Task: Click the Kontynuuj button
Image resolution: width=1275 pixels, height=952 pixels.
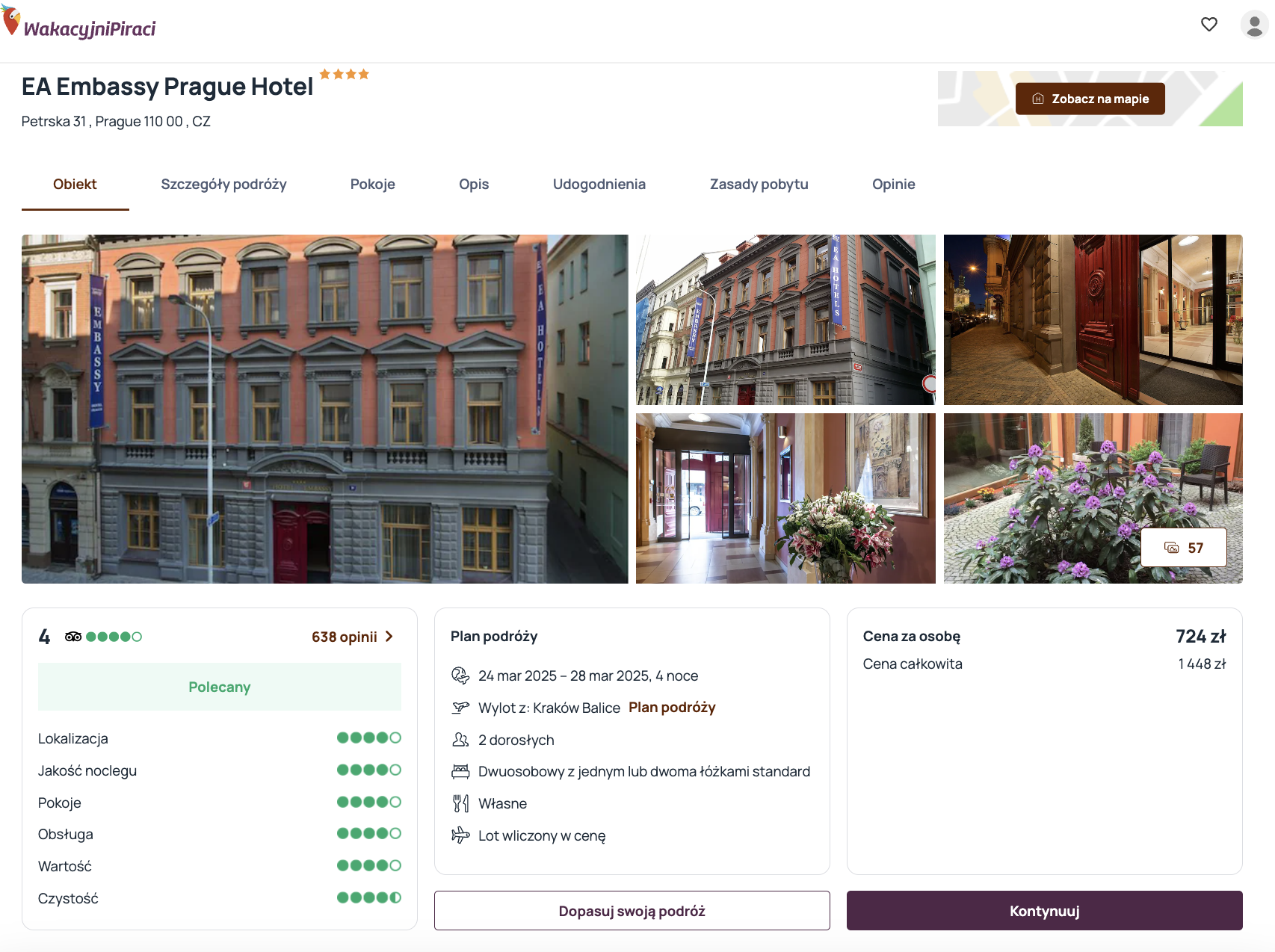Action: point(1045,911)
